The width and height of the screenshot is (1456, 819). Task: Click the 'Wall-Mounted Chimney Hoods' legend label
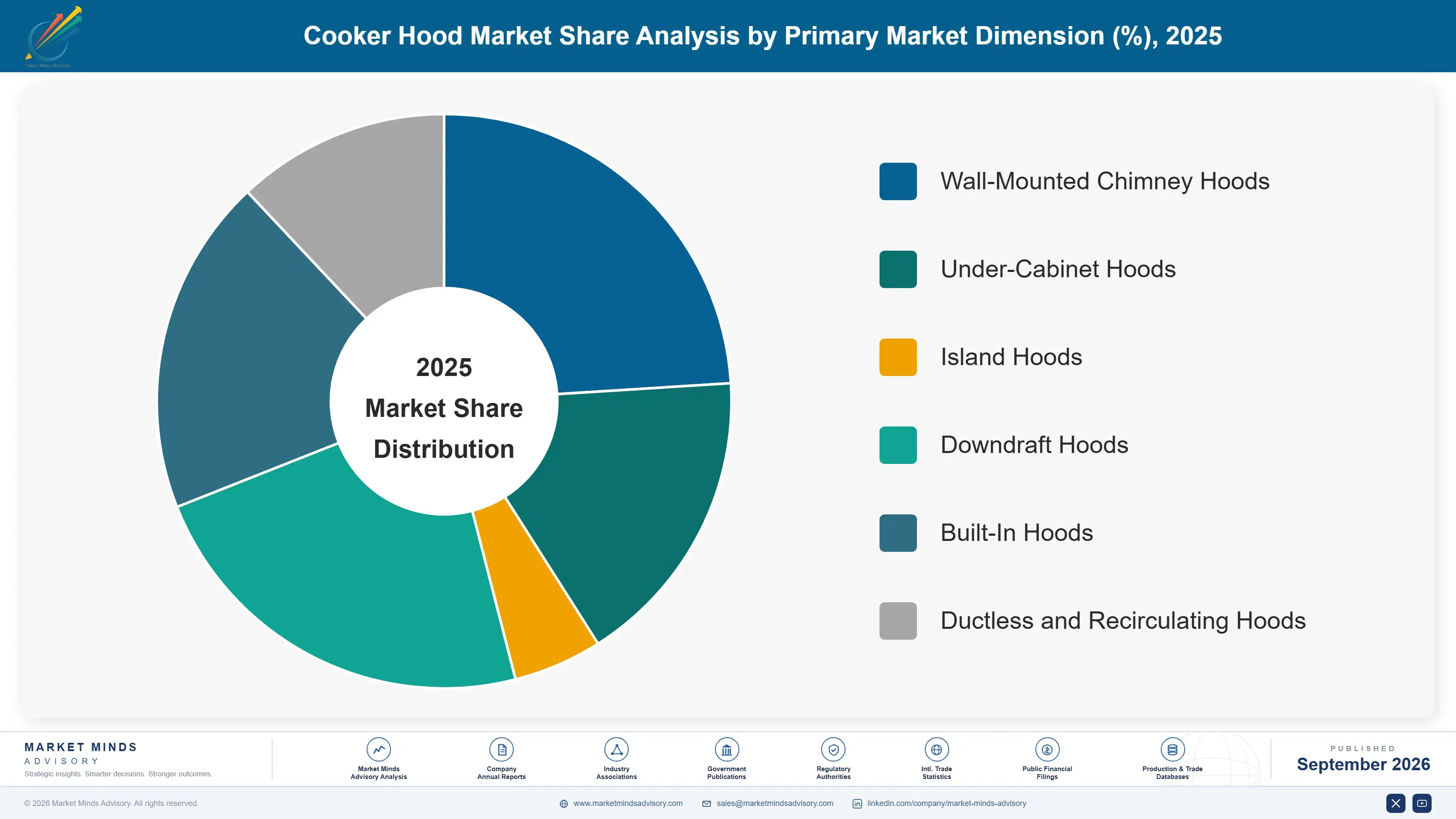[1105, 181]
